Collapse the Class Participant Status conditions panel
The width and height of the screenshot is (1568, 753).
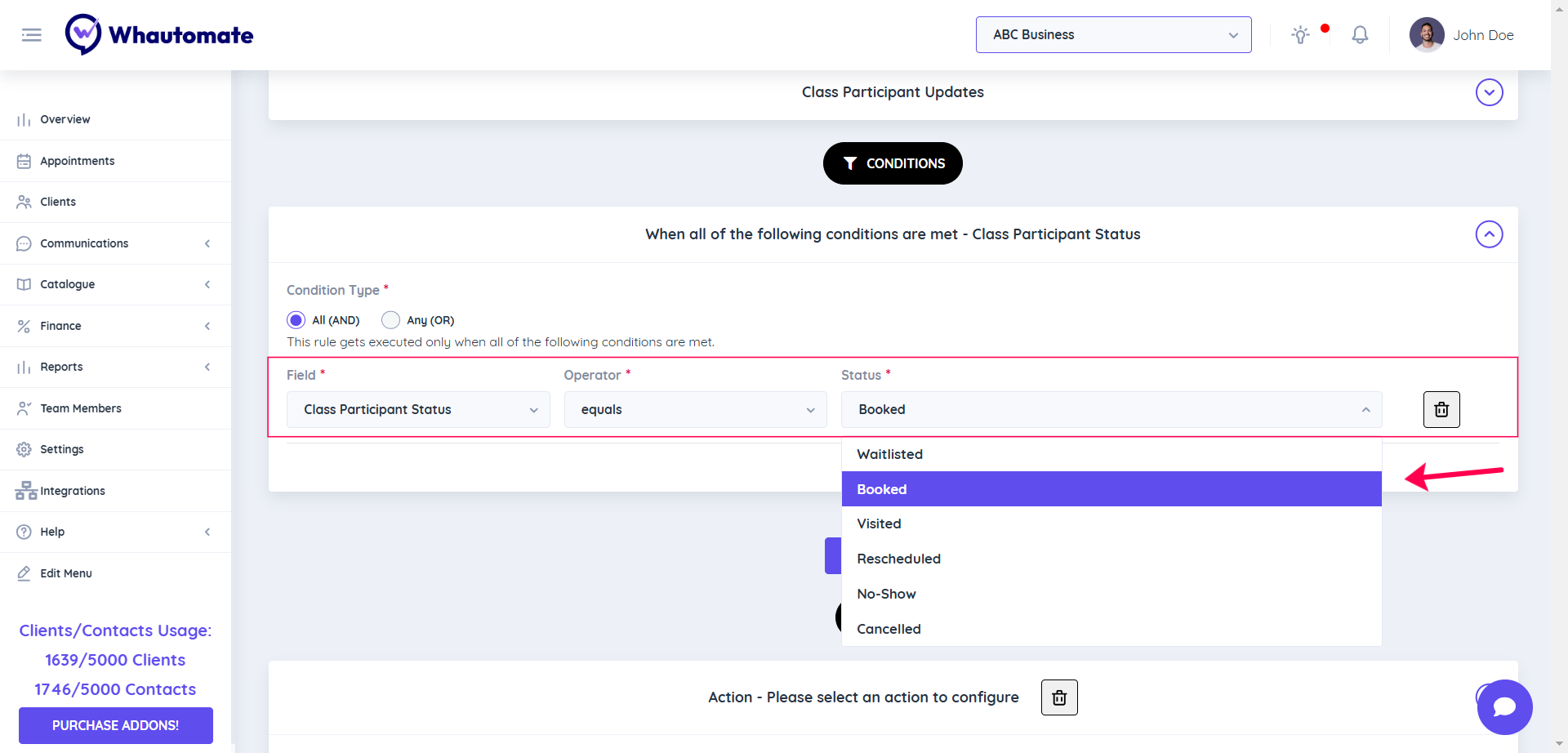[x=1489, y=234]
